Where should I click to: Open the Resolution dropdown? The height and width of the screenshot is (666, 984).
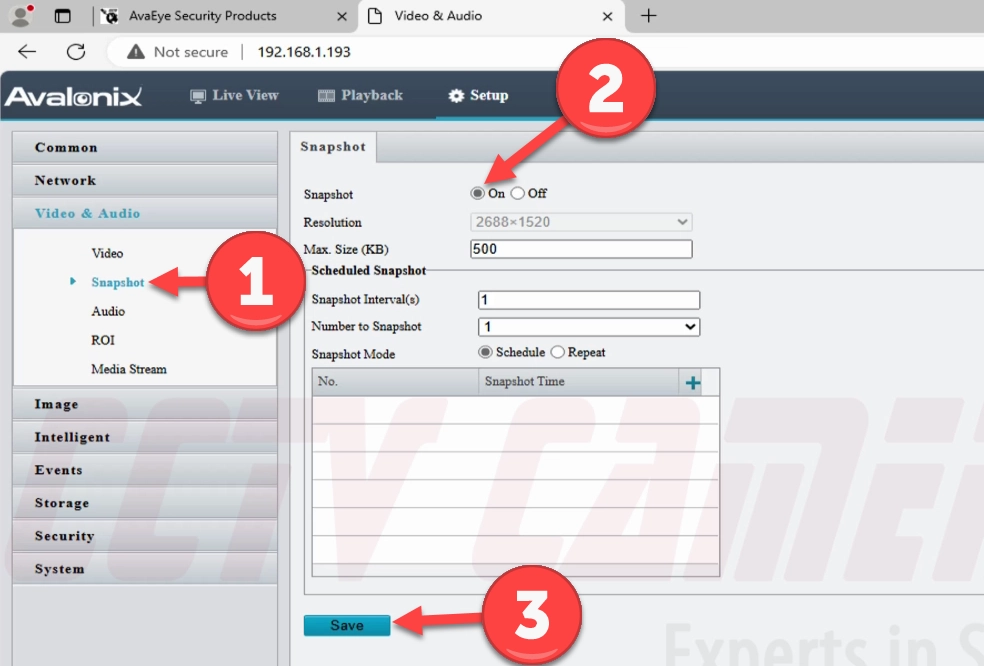[581, 222]
